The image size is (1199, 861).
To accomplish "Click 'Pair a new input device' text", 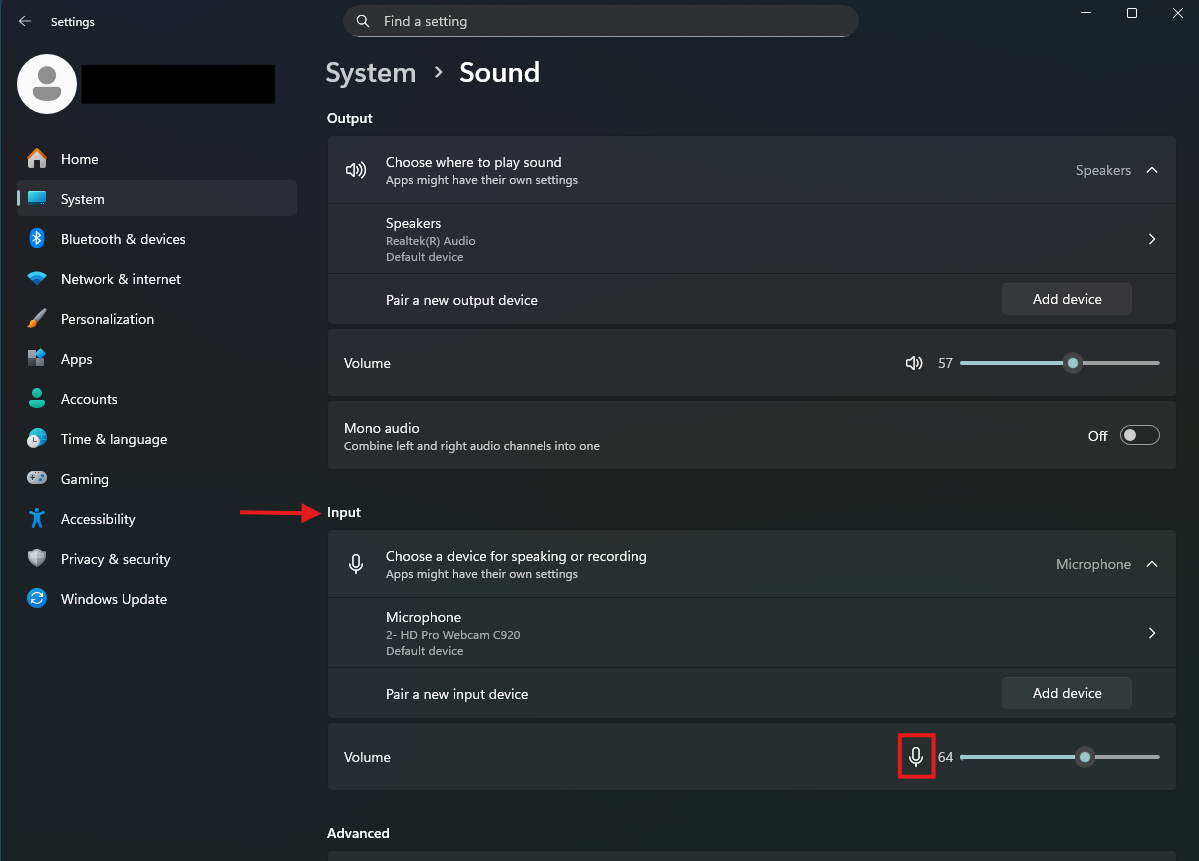I will [457, 694].
